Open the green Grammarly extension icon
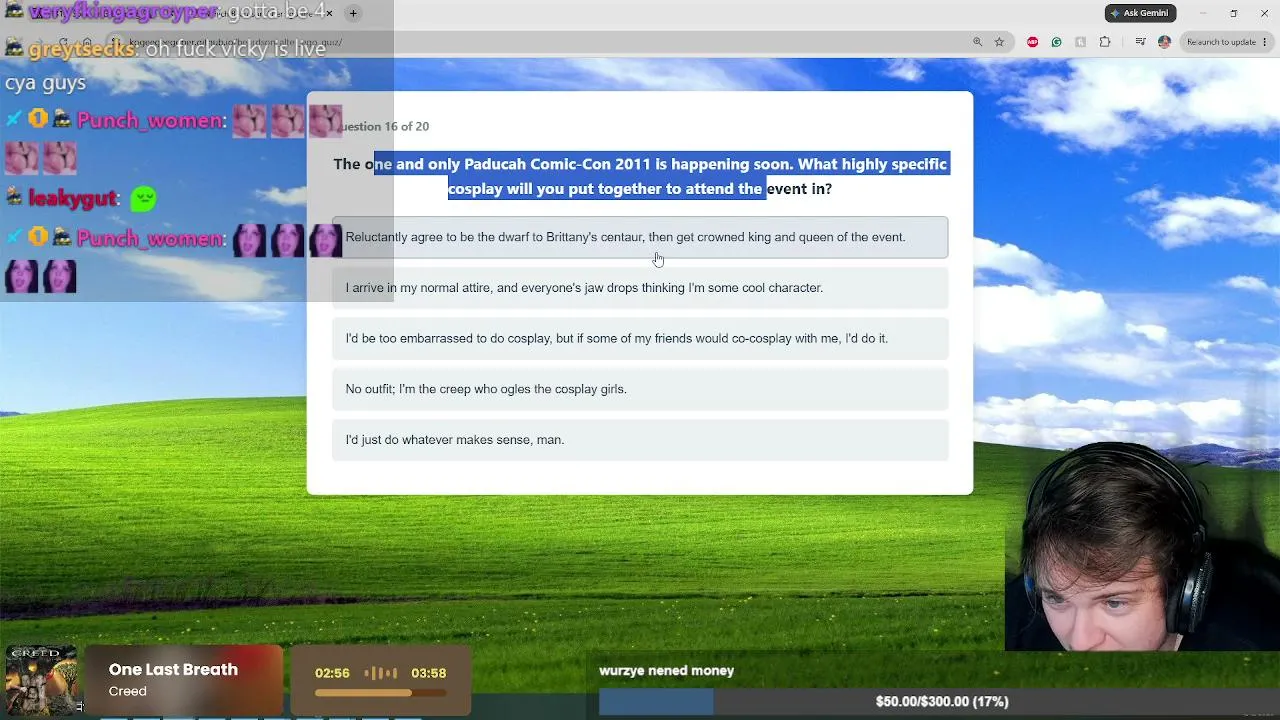The width and height of the screenshot is (1280, 720). coord(1056,42)
